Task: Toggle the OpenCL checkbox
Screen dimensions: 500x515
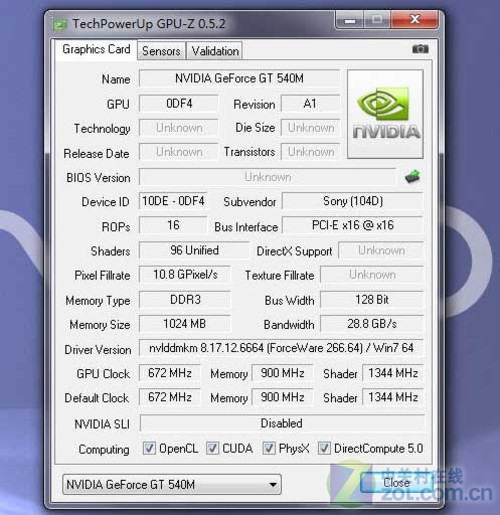Action: click(x=149, y=448)
